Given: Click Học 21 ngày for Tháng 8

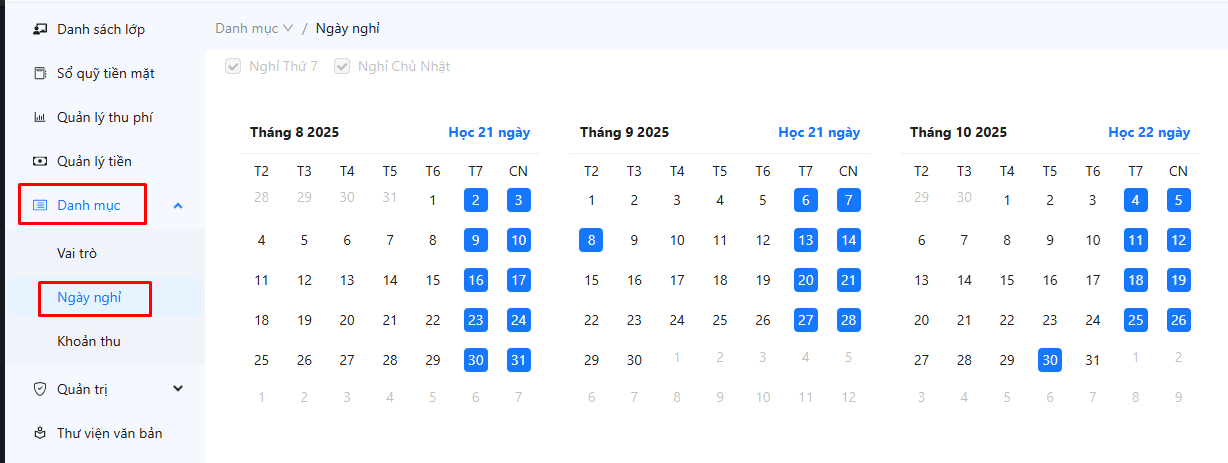Looking at the screenshot, I should point(489,132).
